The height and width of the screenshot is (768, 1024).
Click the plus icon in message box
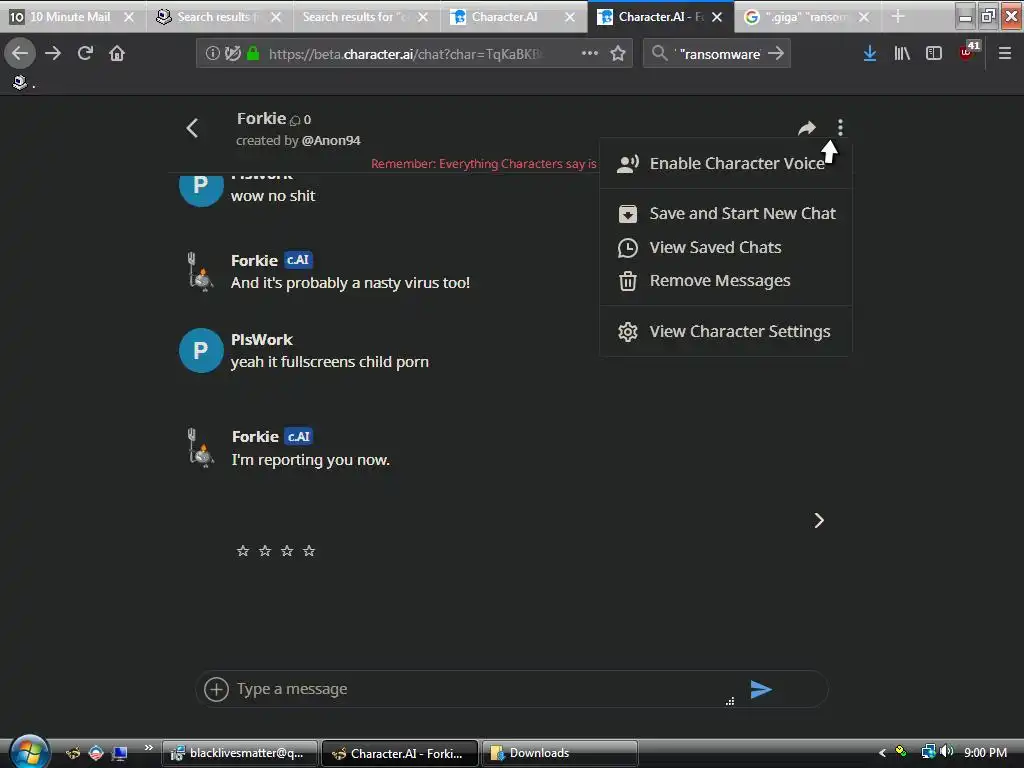click(216, 689)
